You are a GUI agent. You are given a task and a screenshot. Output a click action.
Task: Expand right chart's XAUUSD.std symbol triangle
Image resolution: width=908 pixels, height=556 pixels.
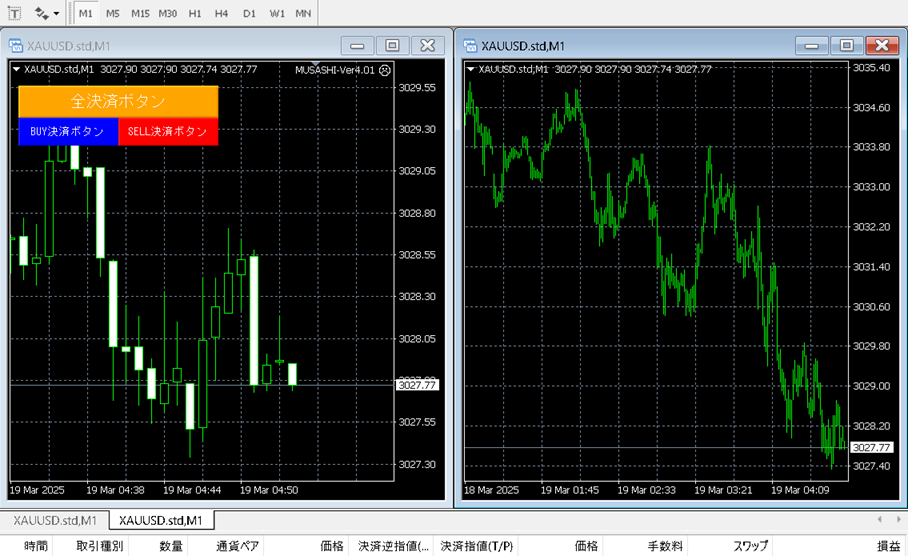(471, 70)
